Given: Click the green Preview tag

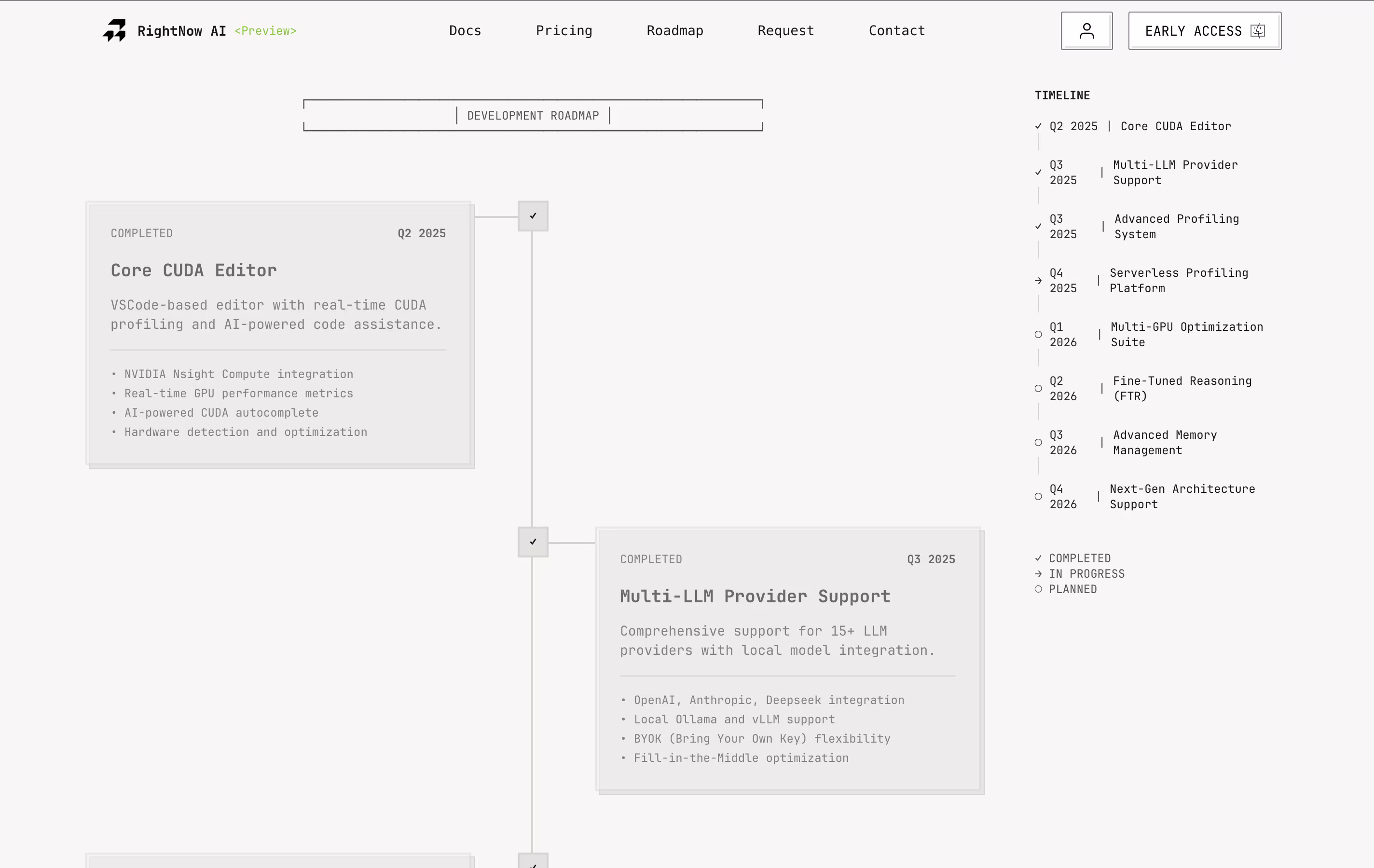Looking at the screenshot, I should (x=266, y=31).
